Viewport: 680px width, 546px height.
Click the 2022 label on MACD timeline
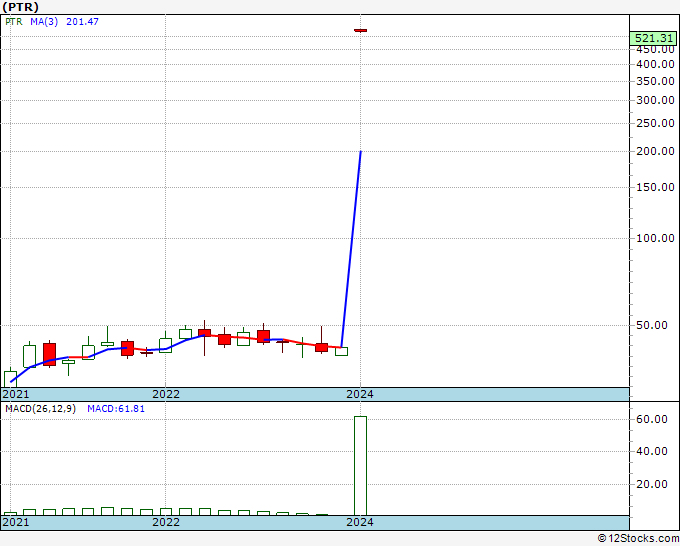click(x=166, y=522)
